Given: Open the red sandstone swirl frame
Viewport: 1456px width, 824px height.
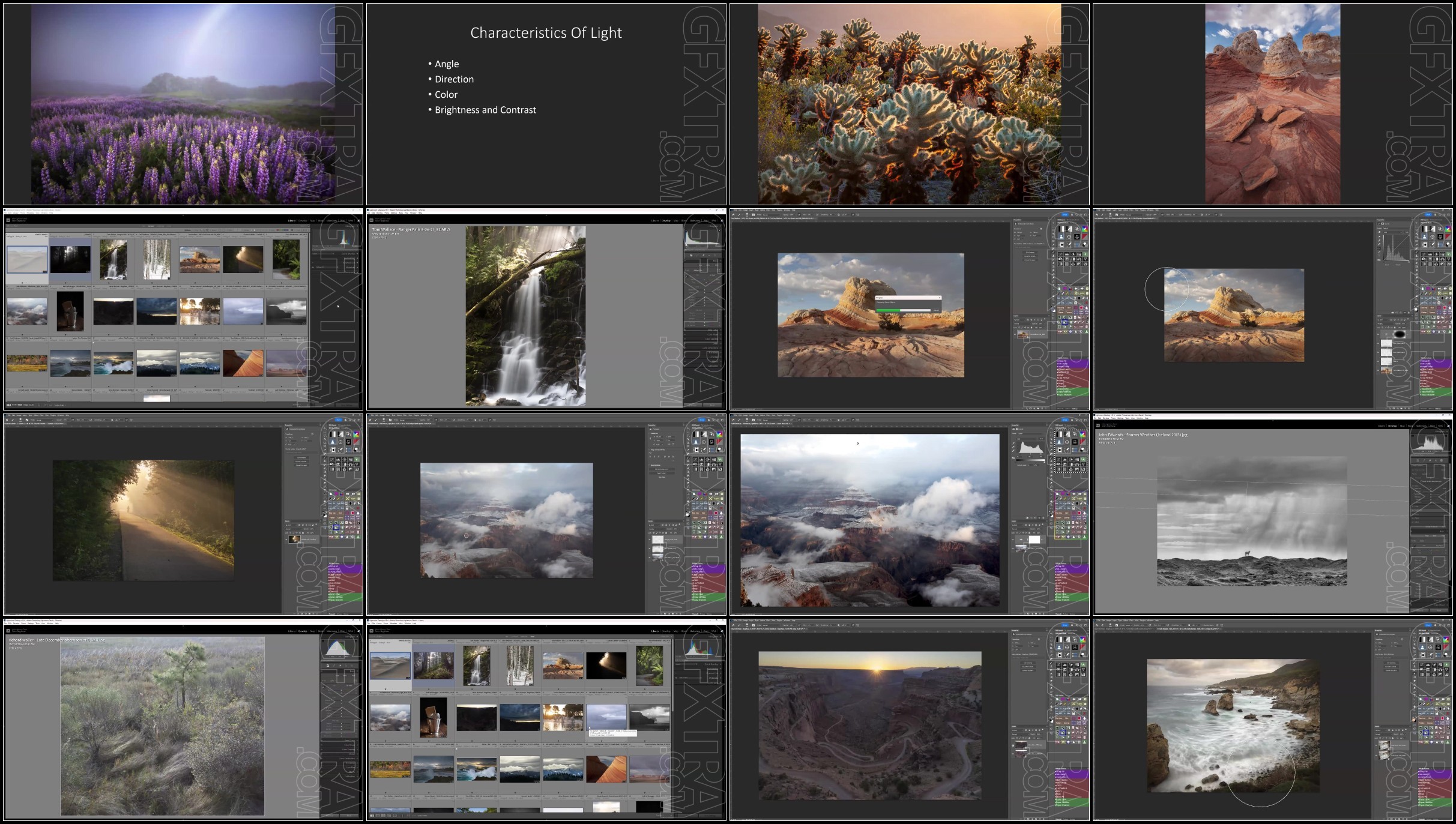Looking at the screenshot, I should (x=1272, y=104).
